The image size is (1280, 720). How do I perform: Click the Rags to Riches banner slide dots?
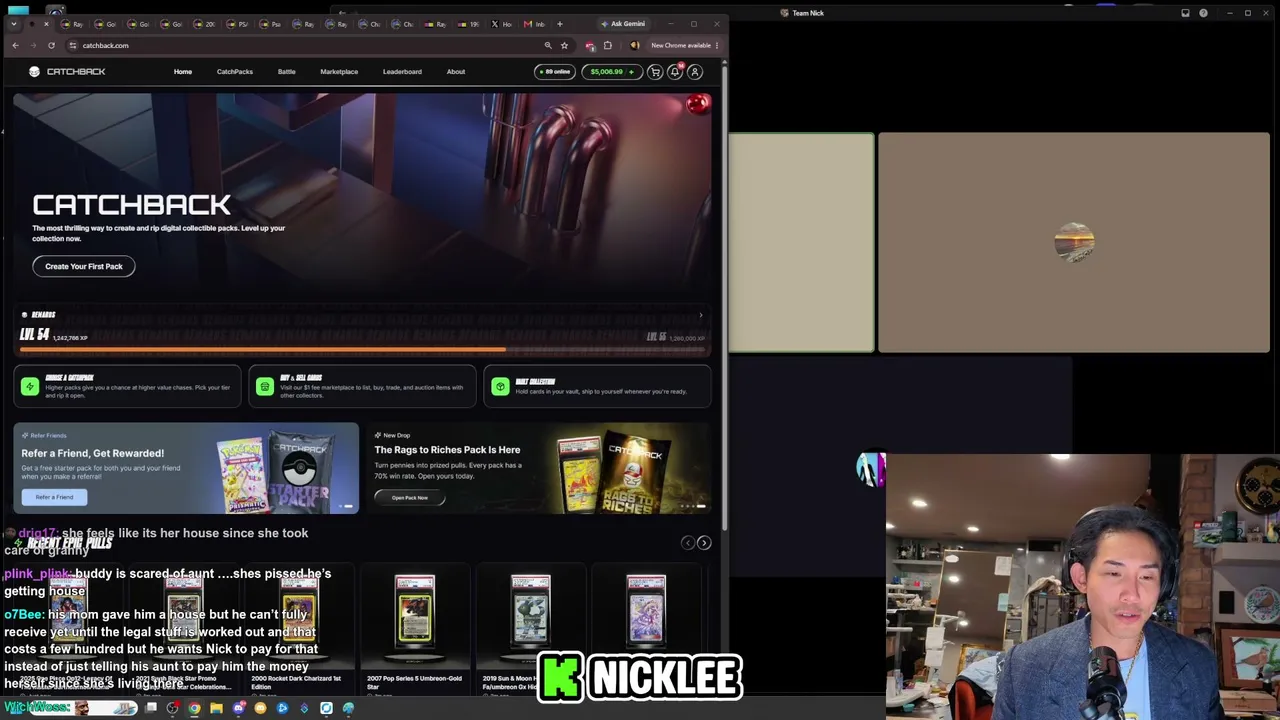(693, 506)
